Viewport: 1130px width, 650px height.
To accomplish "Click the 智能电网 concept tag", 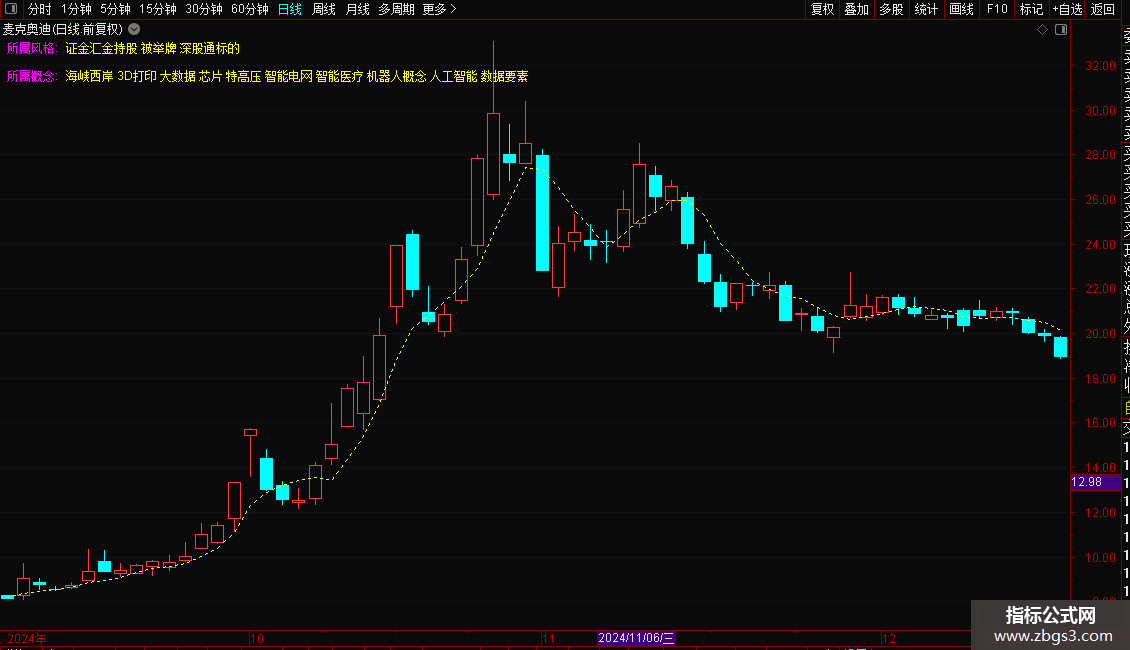I will 288,76.
